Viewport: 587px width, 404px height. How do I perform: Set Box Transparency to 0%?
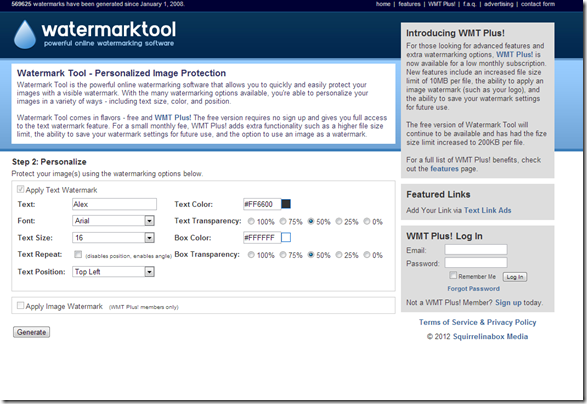coord(367,255)
